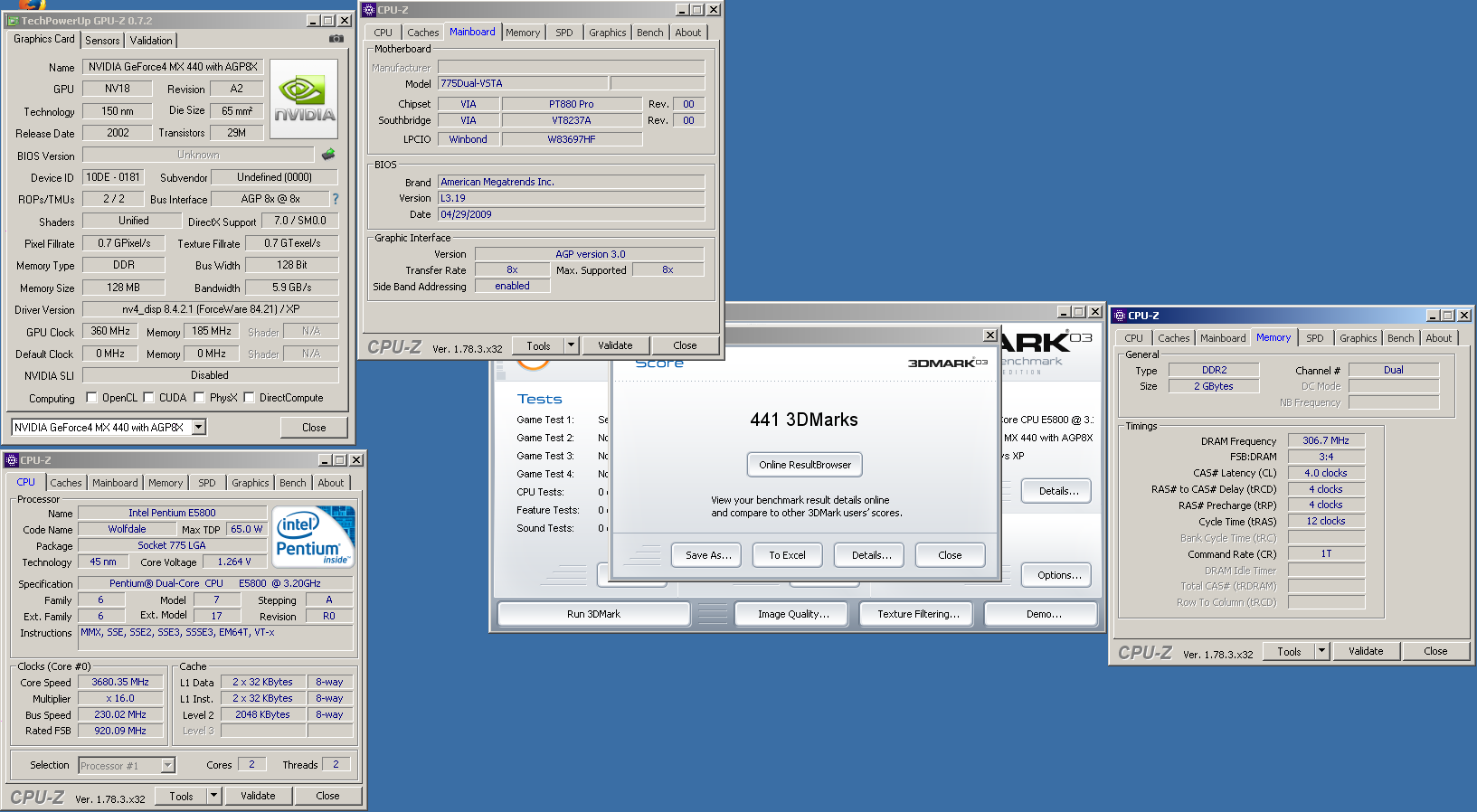The width and height of the screenshot is (1477, 812).
Task: Click the Driver Version field in GPU-Z
Action: 211,309
